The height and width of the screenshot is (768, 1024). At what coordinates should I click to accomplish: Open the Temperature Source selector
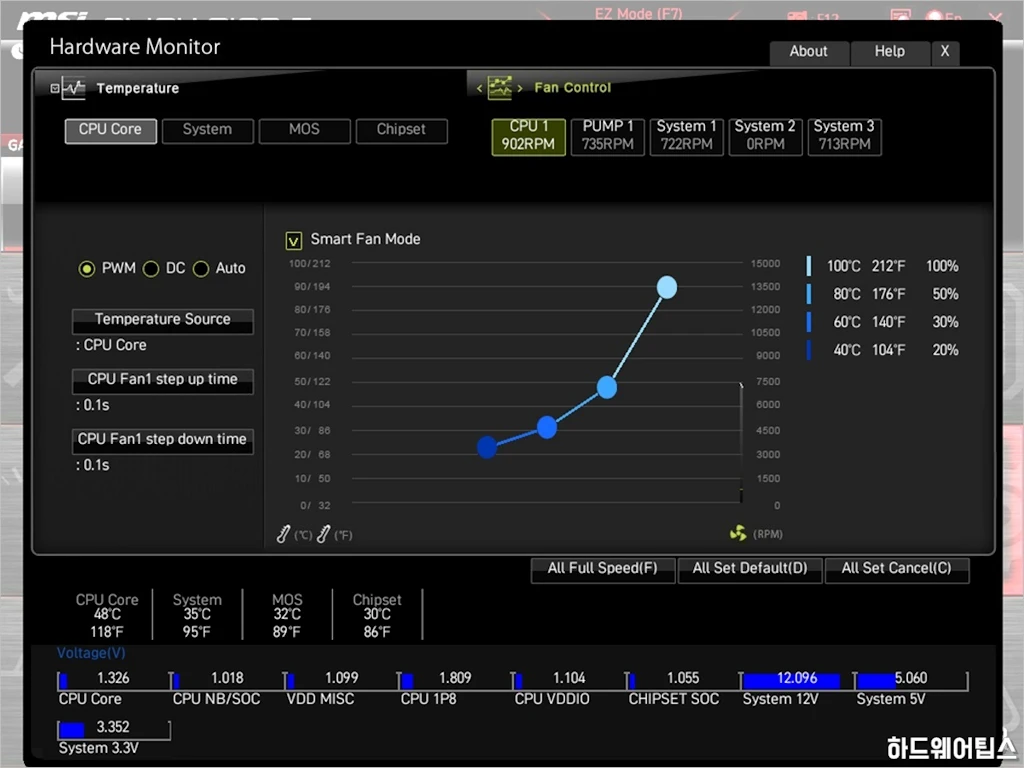tap(163, 321)
